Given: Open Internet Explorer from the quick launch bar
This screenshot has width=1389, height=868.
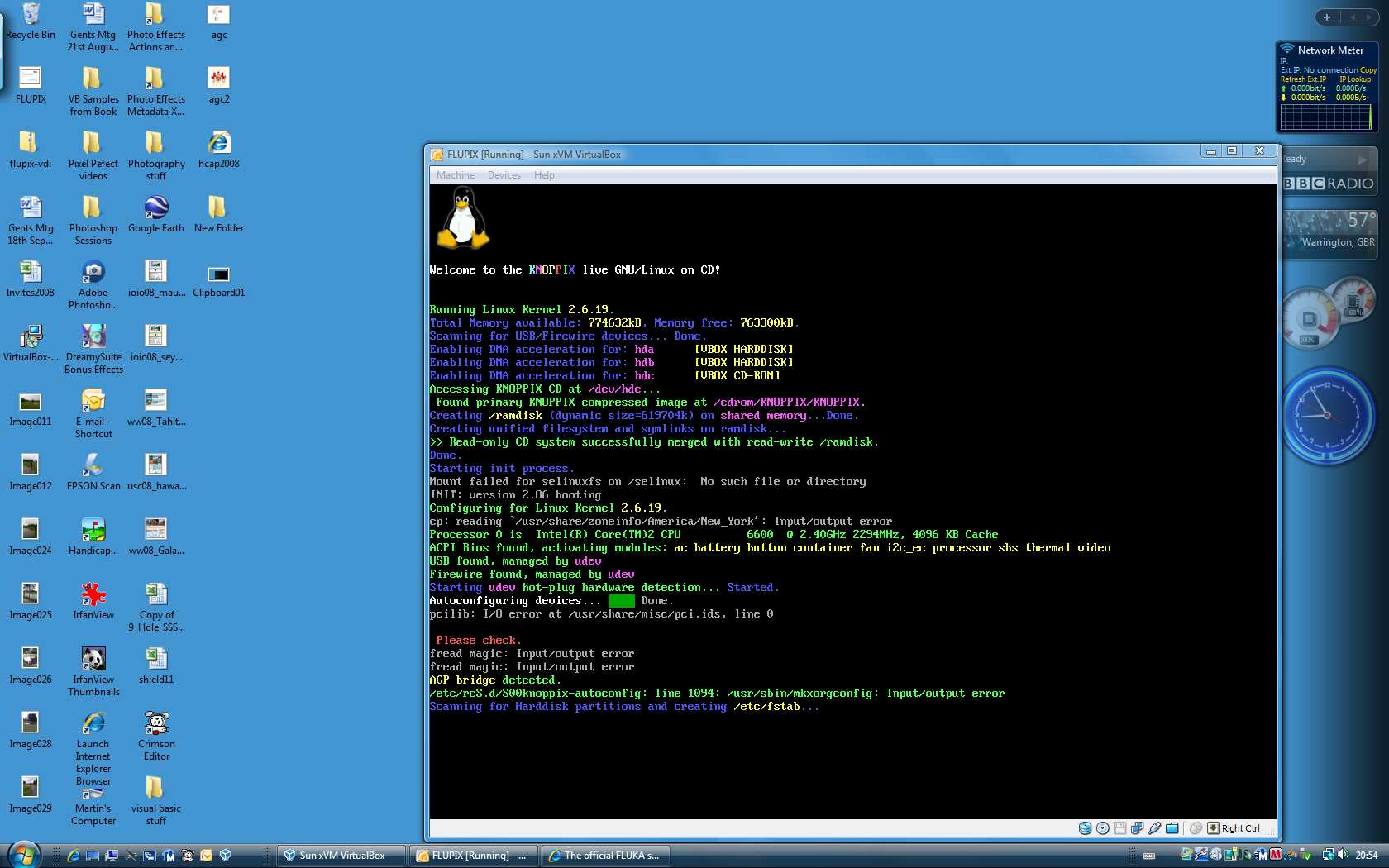Looking at the screenshot, I should pos(74,856).
